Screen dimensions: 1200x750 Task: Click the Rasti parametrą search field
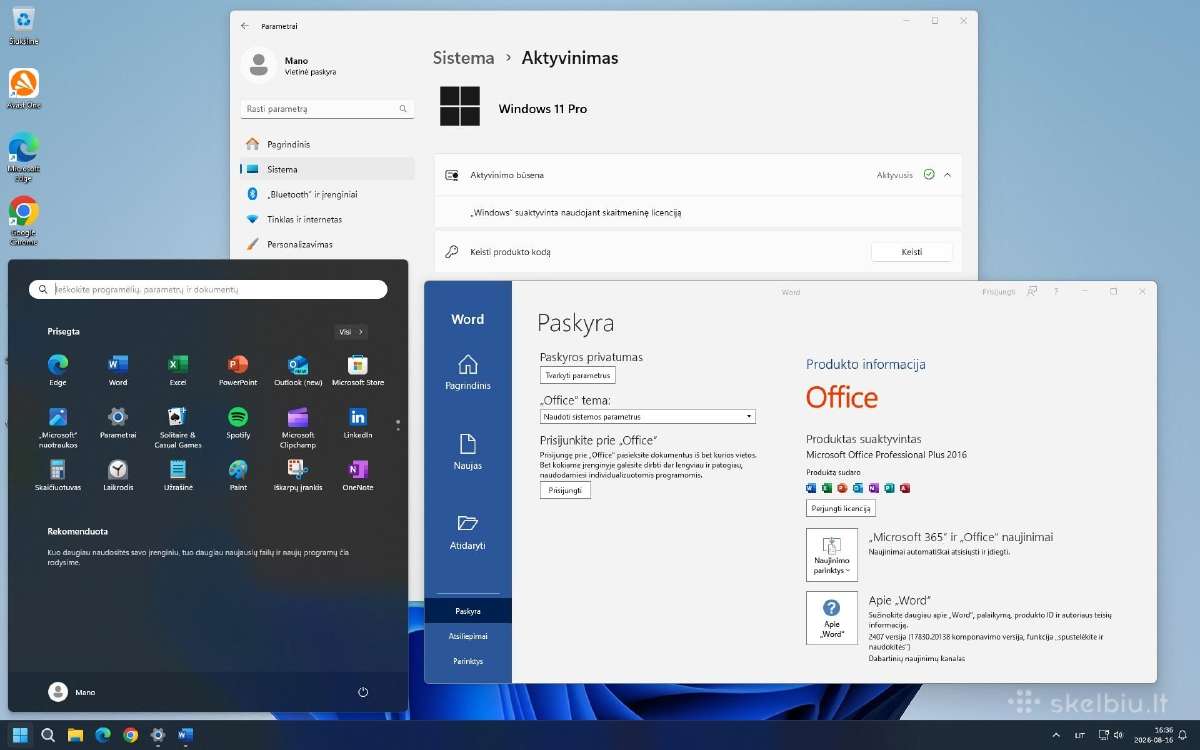coord(327,108)
